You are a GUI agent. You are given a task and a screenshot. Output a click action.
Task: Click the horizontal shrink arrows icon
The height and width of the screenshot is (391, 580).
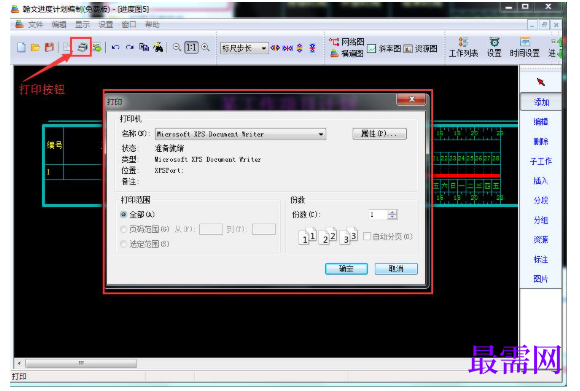288,48
